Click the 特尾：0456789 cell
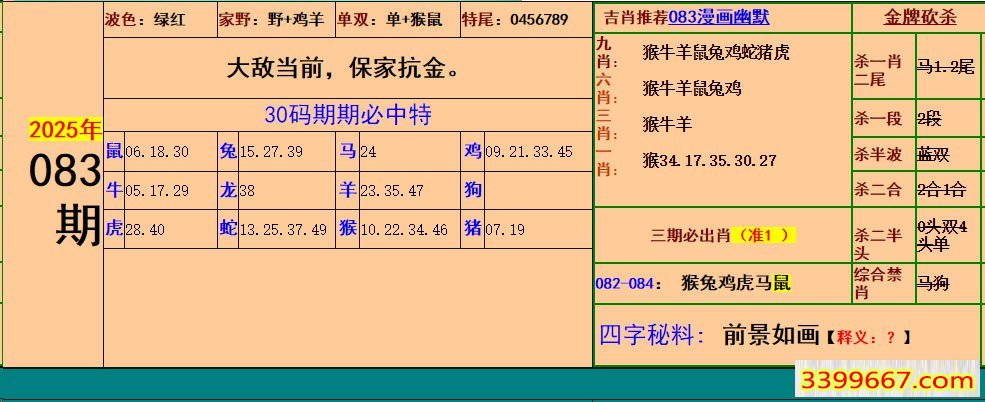The image size is (985, 402). [x=514, y=19]
